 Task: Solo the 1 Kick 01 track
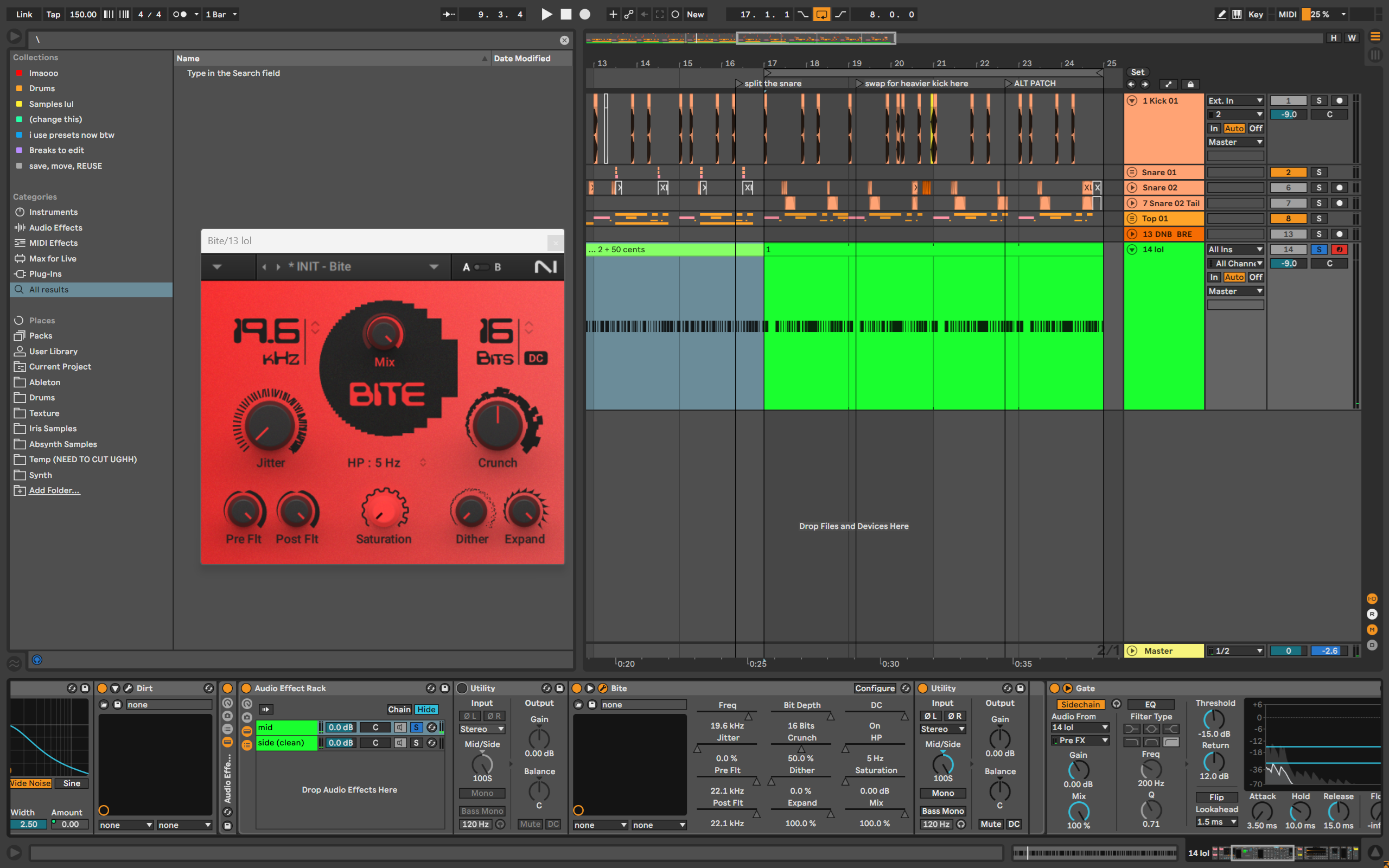coord(1319,100)
